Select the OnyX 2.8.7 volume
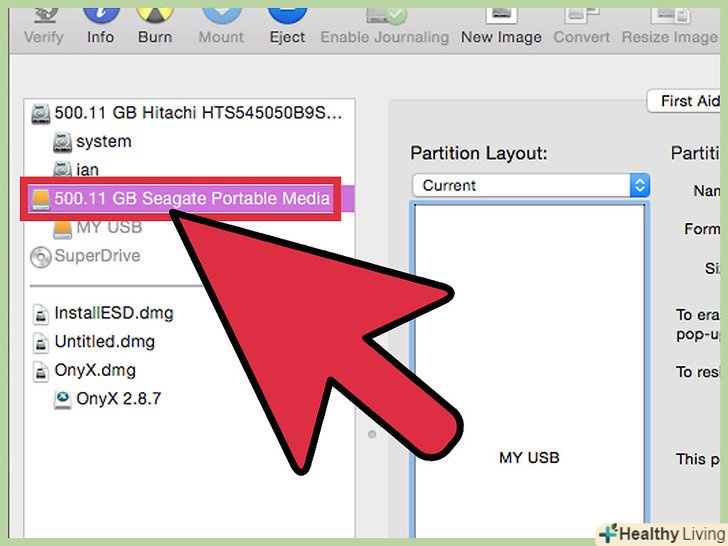 [108, 399]
